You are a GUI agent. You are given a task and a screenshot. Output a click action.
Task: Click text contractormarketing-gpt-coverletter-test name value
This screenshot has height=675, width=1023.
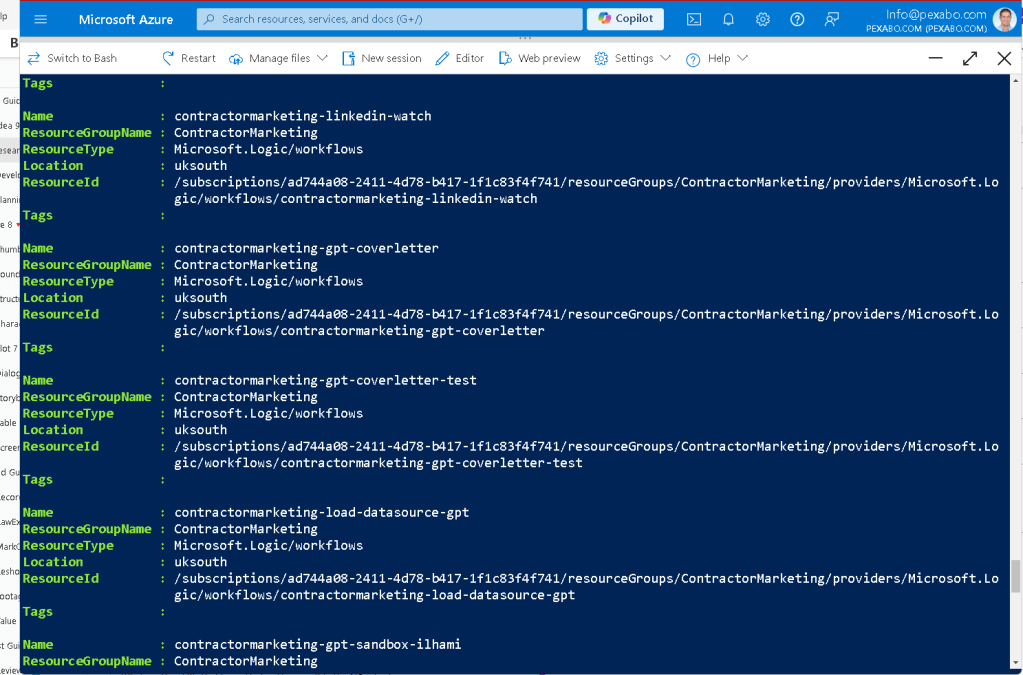tap(326, 380)
